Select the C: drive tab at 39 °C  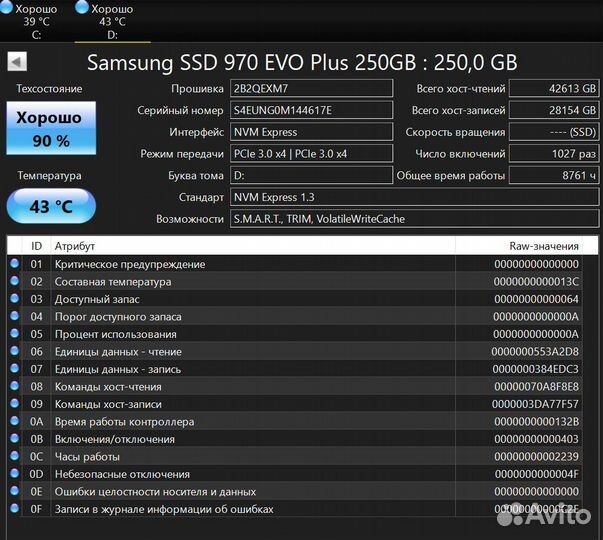pyautogui.click(x=36, y=21)
